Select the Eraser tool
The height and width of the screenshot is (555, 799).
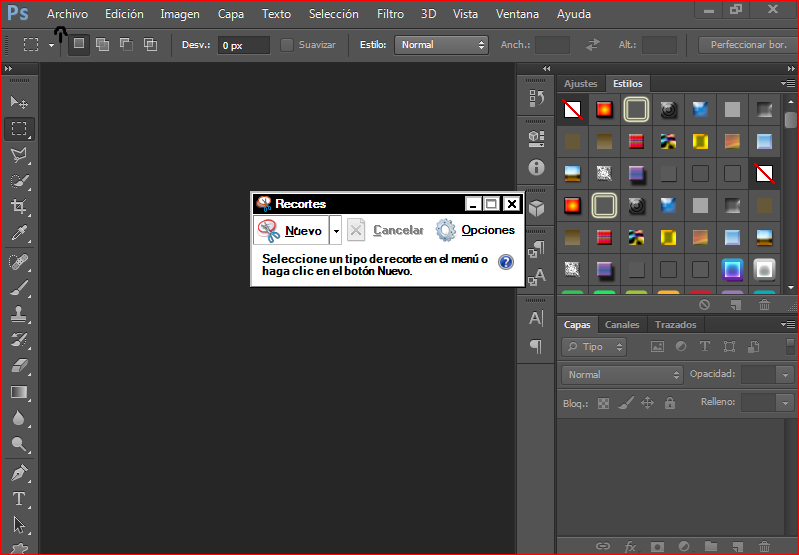point(19,365)
